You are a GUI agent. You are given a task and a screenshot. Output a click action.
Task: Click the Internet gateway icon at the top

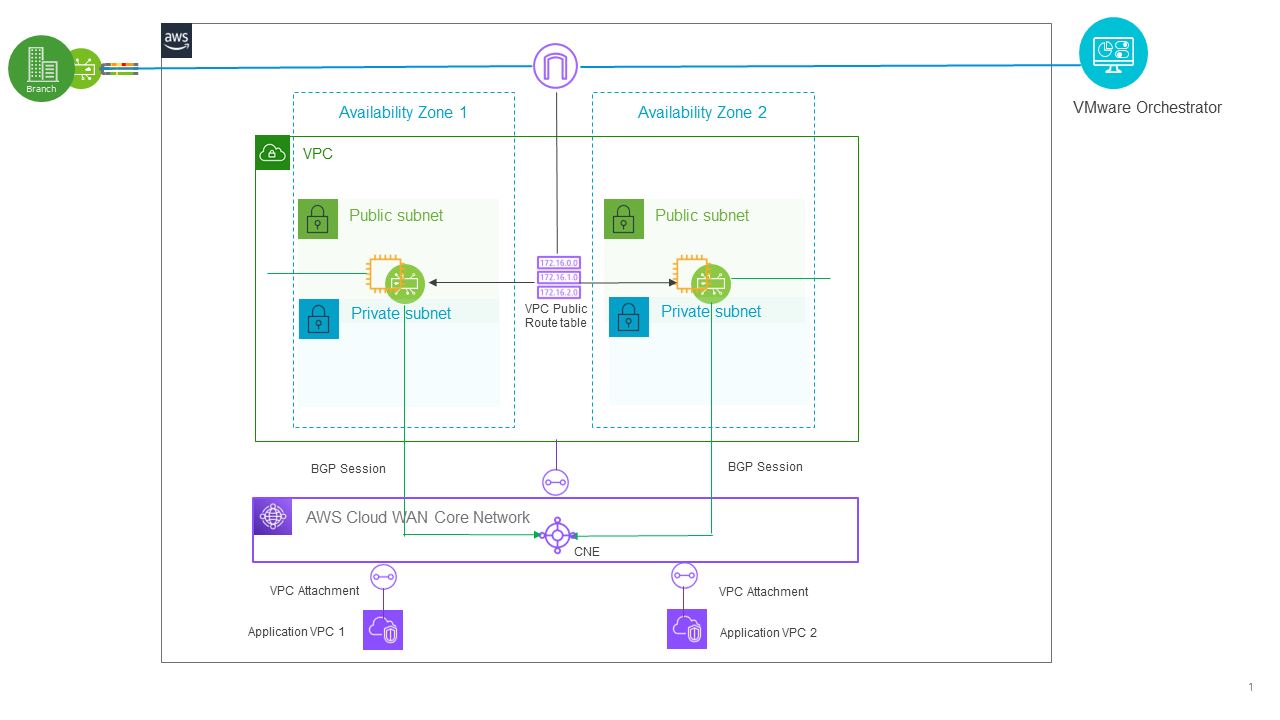click(x=555, y=65)
